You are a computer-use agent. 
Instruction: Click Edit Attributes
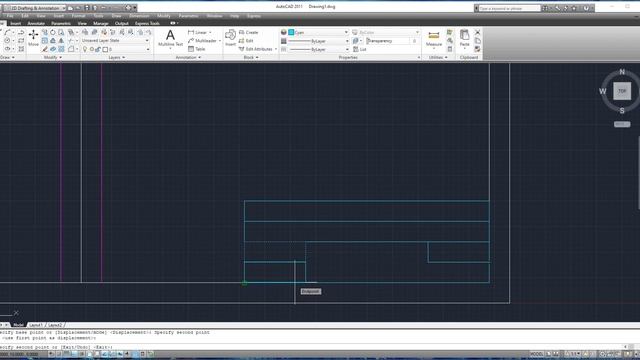point(256,49)
